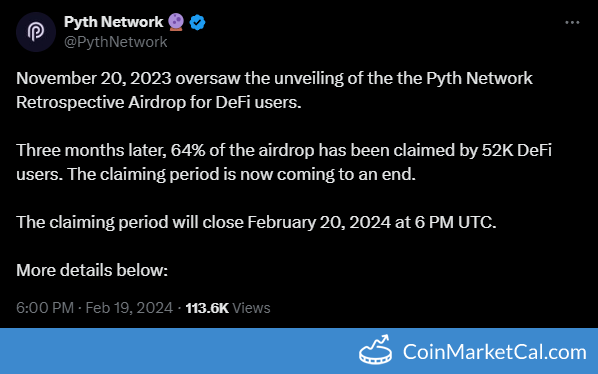Open the @PythNetwork handle link

pyautogui.click(x=116, y=42)
